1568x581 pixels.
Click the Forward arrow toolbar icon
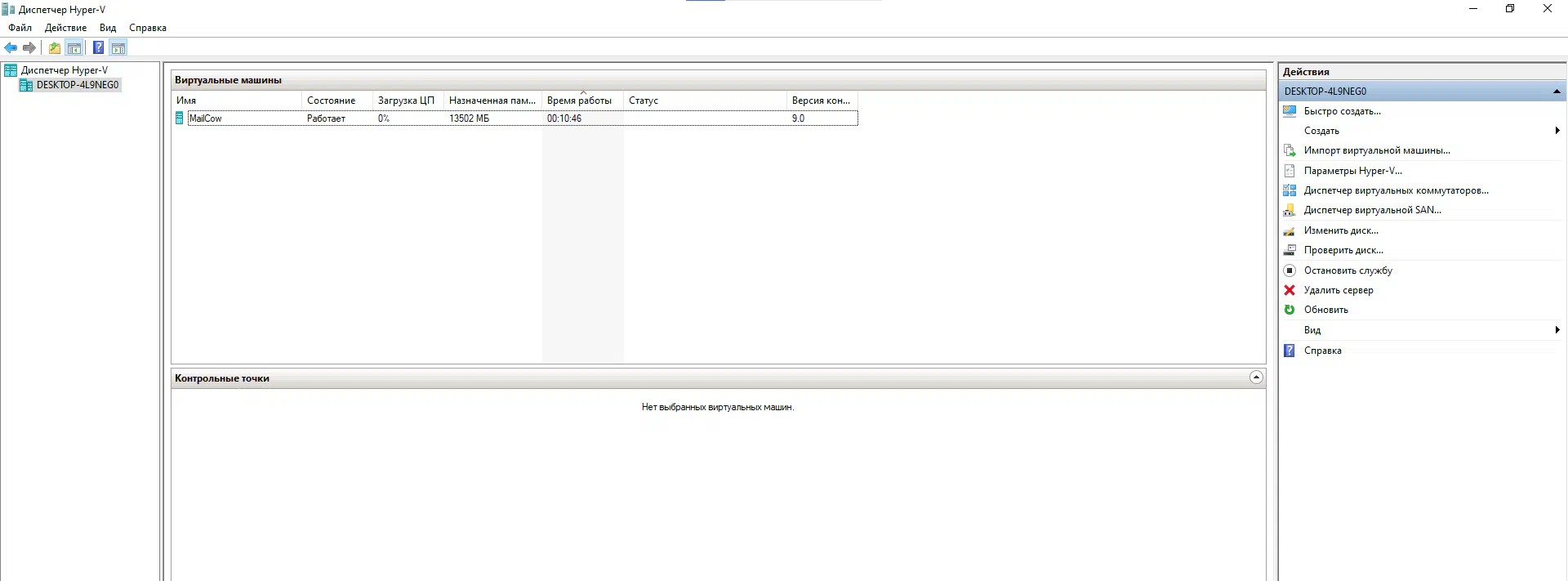click(x=29, y=48)
